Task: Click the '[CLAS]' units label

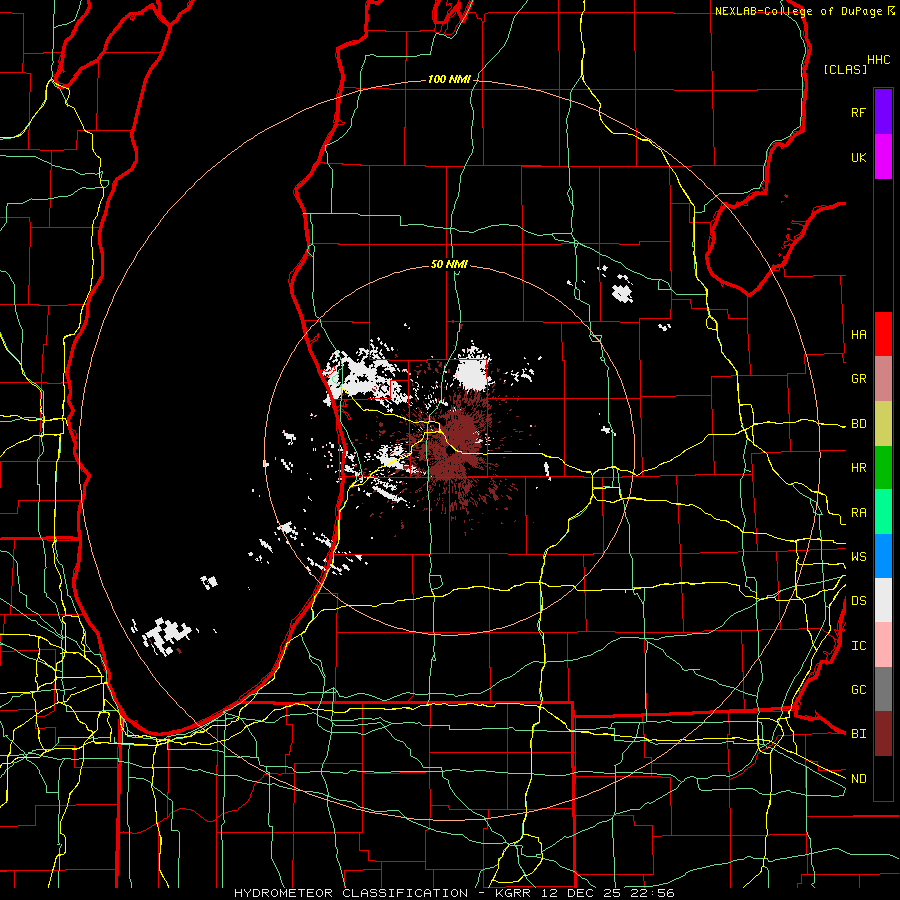Action: [845, 69]
